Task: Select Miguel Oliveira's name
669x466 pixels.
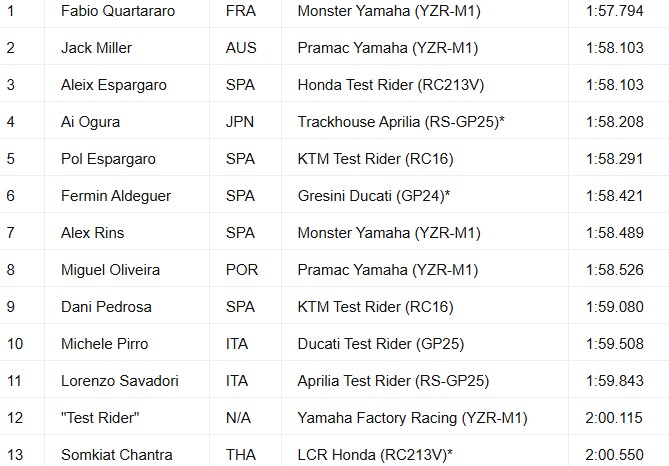Action: tap(110, 270)
